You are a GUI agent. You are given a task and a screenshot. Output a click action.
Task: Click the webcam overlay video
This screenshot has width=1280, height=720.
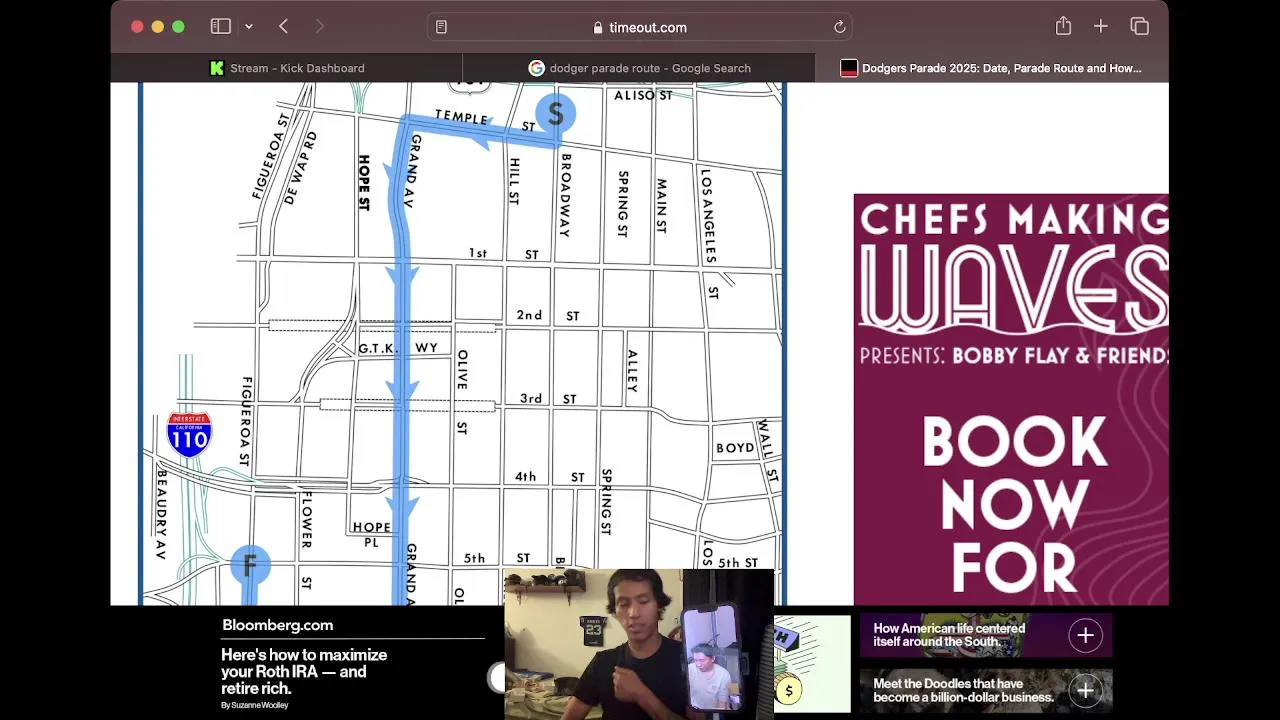tap(639, 644)
